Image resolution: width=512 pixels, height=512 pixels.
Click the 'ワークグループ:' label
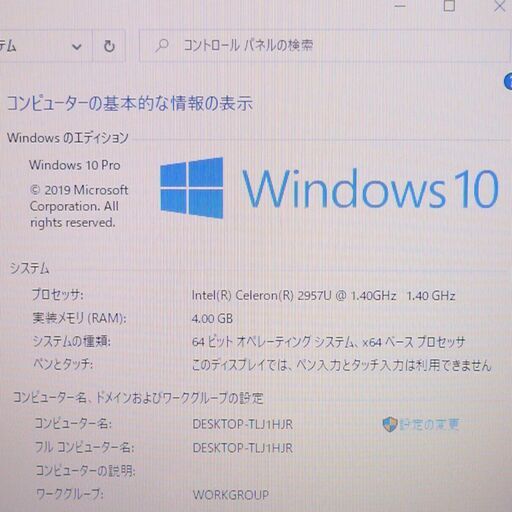(70, 494)
